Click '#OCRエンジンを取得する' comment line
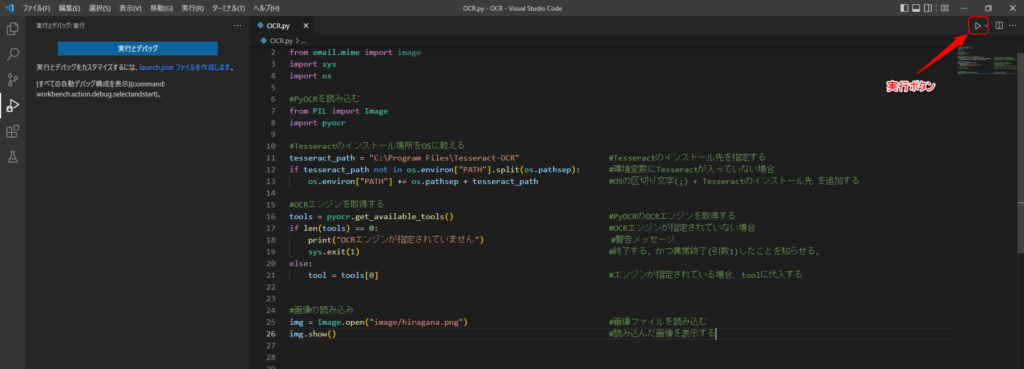This screenshot has width=1024, height=369. [336, 204]
